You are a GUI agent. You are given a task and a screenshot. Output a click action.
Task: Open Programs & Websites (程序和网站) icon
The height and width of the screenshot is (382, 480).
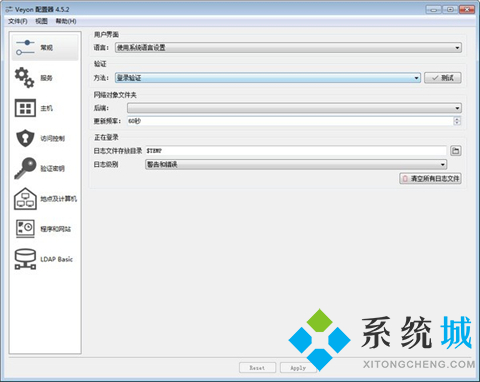tap(25, 229)
